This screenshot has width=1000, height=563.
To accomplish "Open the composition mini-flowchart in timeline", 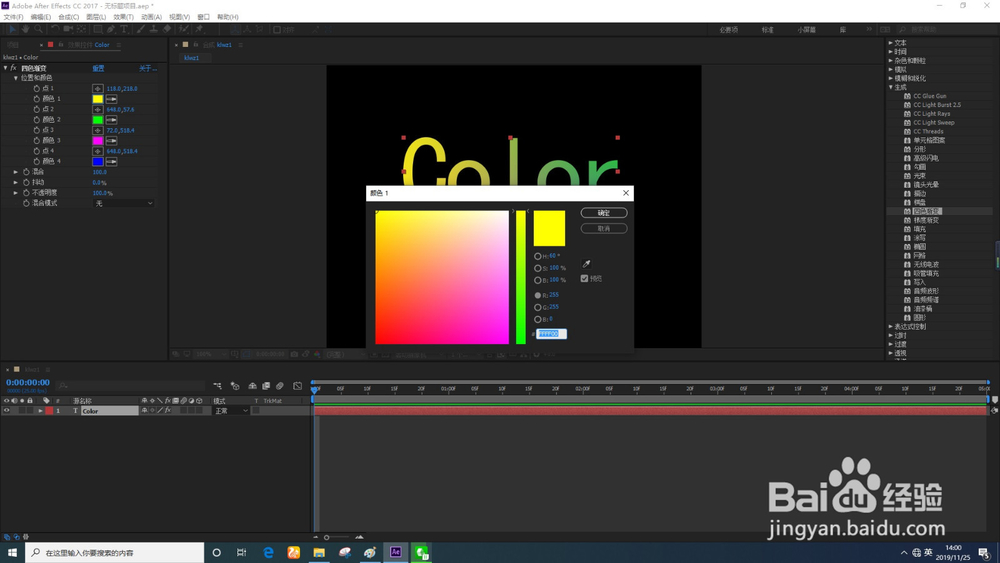I will 217,386.
